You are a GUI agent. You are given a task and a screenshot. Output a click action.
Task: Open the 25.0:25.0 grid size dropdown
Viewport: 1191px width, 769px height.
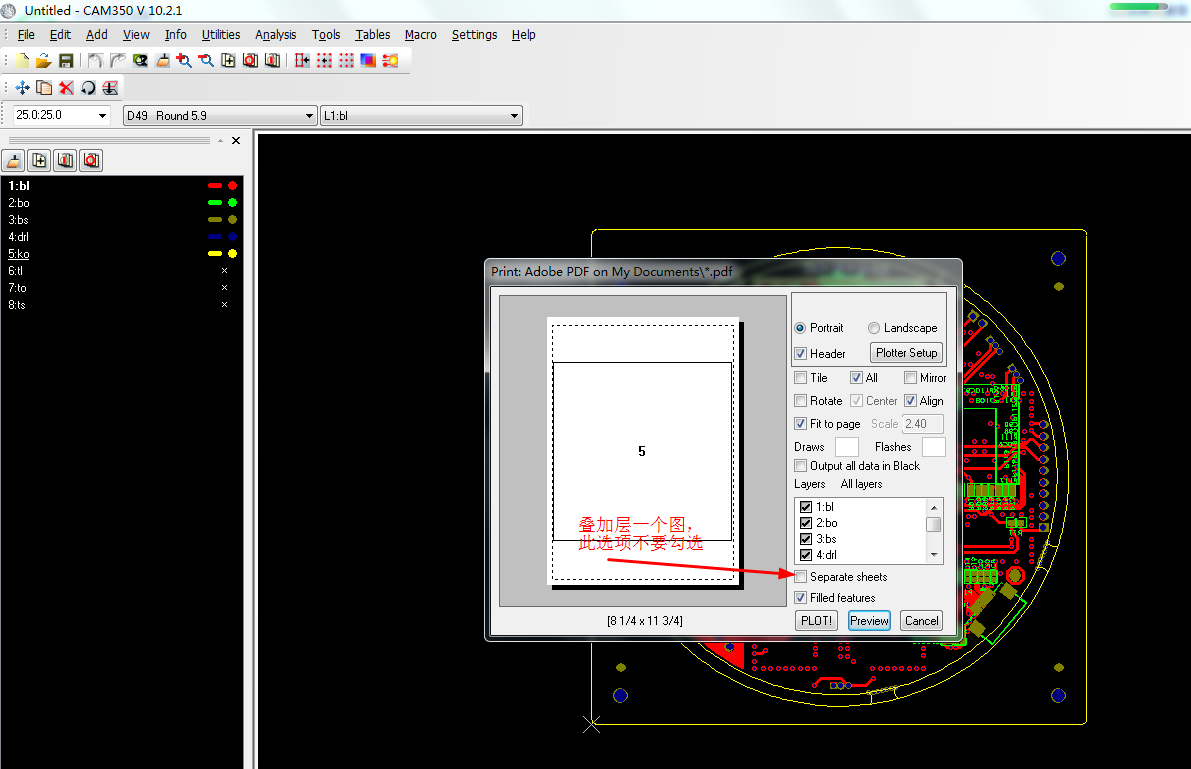(x=102, y=116)
